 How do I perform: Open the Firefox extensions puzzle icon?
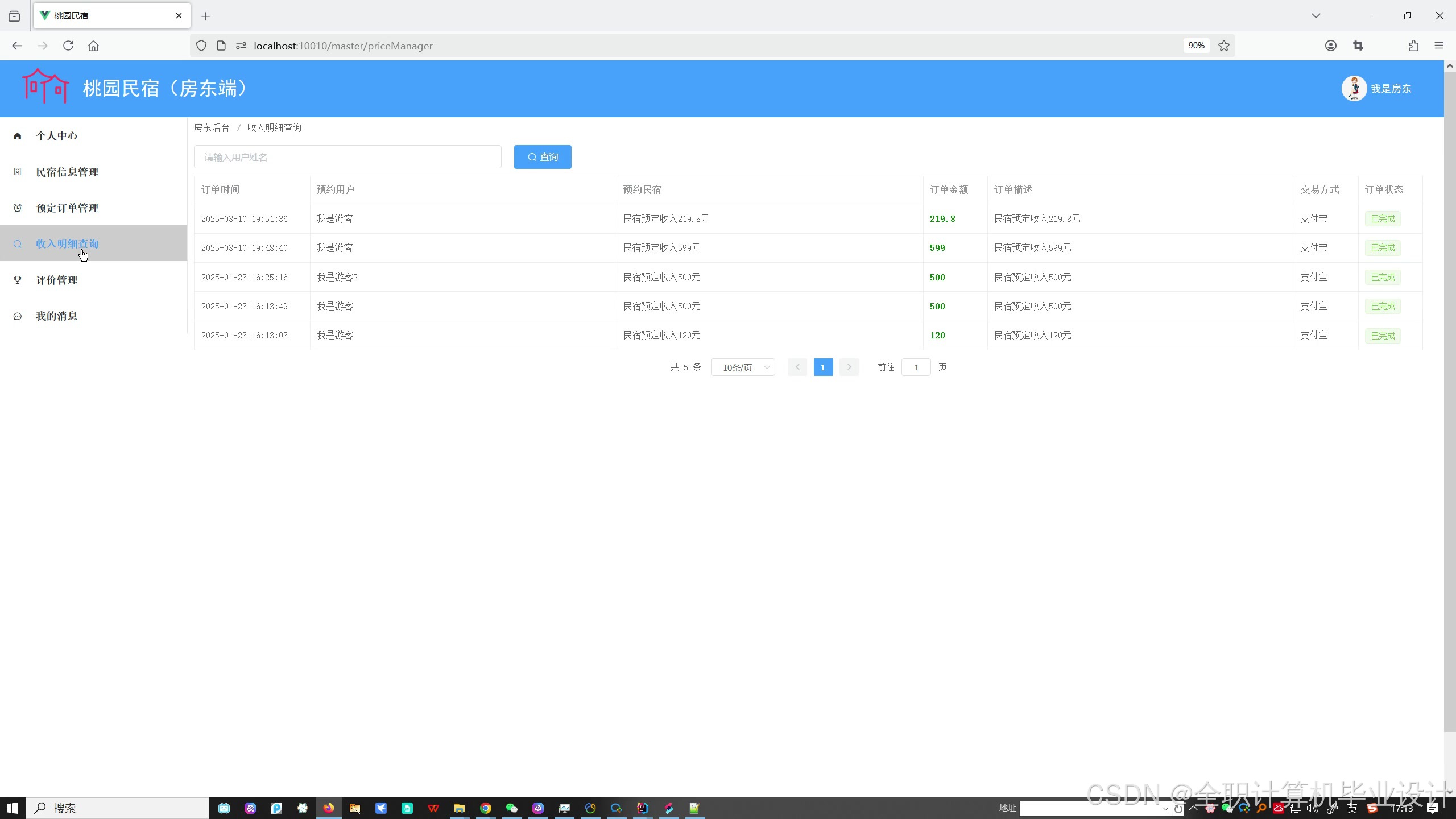[1413, 45]
